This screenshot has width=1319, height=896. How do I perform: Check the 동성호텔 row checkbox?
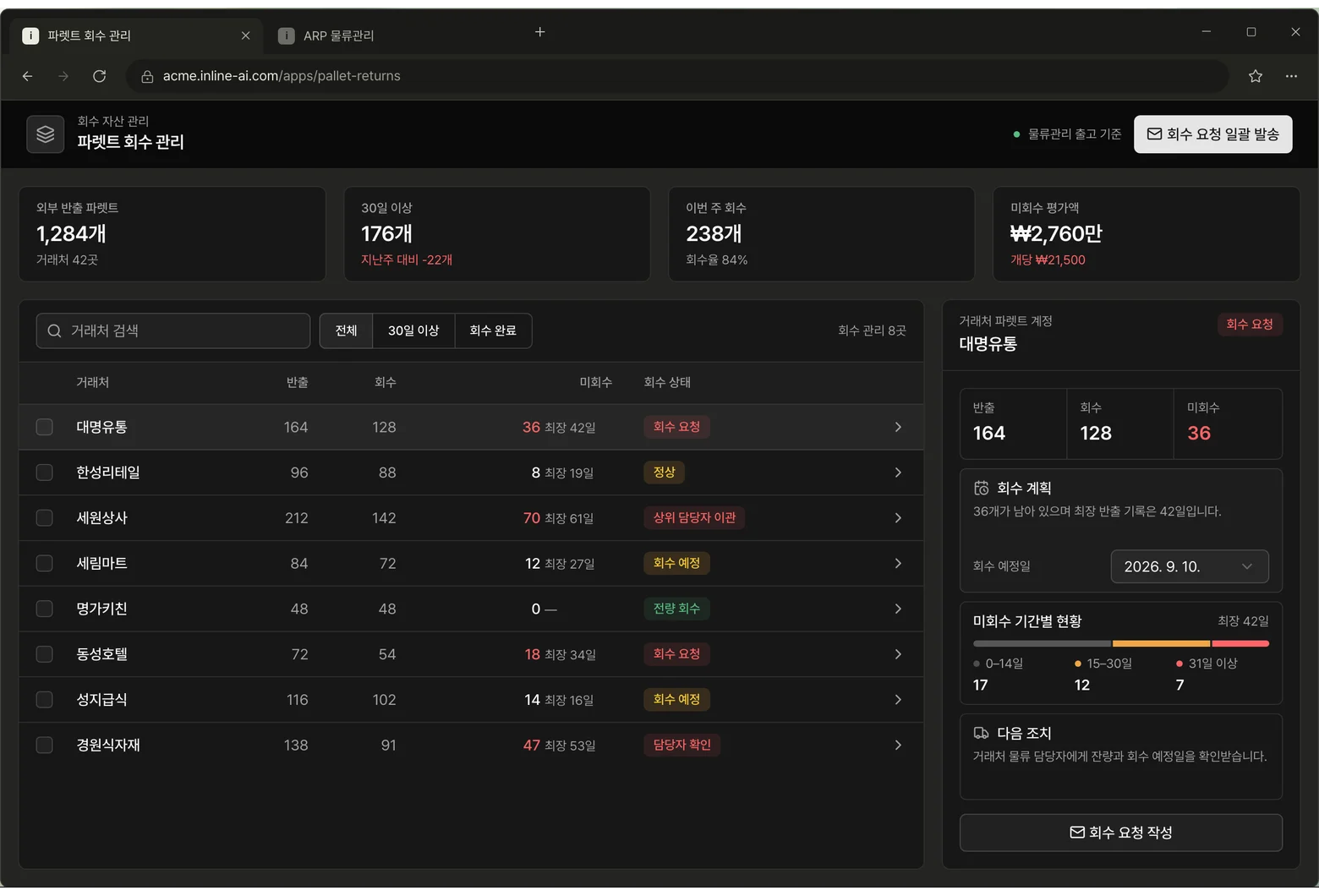click(44, 654)
